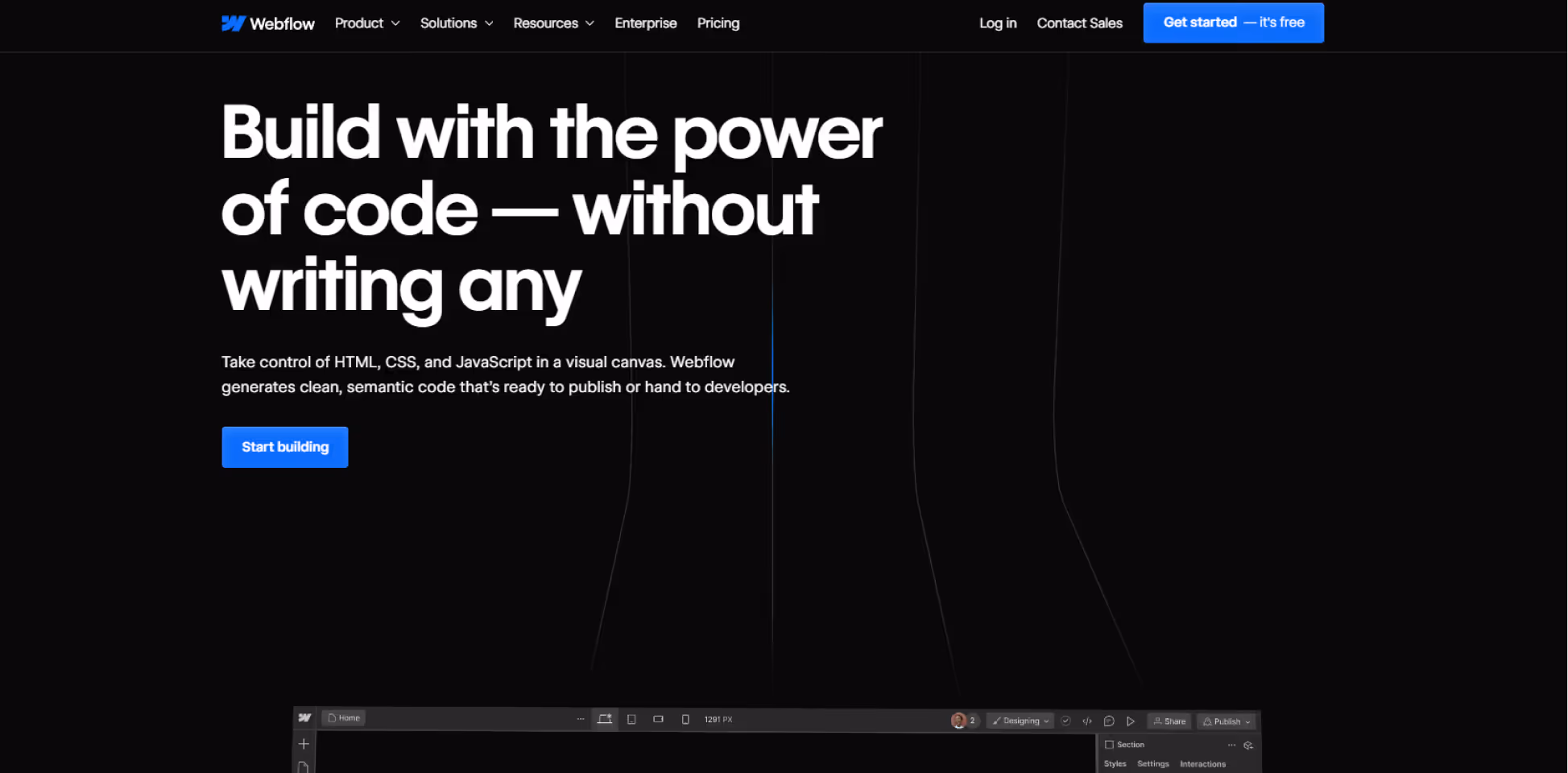1568x773 pixels.
Task: Click the Webflow icon in the Designer toolbar
Action: click(x=304, y=718)
